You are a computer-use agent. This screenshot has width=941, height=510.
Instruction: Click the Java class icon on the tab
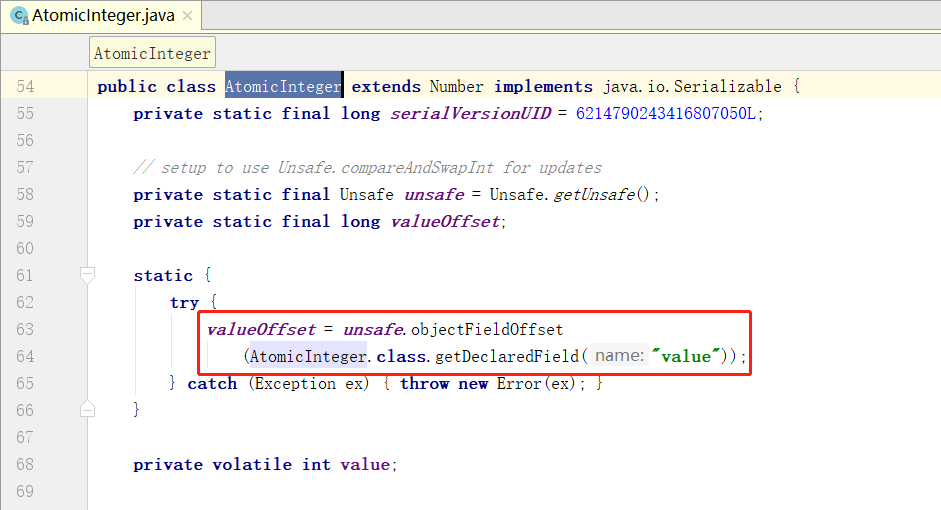point(19,16)
